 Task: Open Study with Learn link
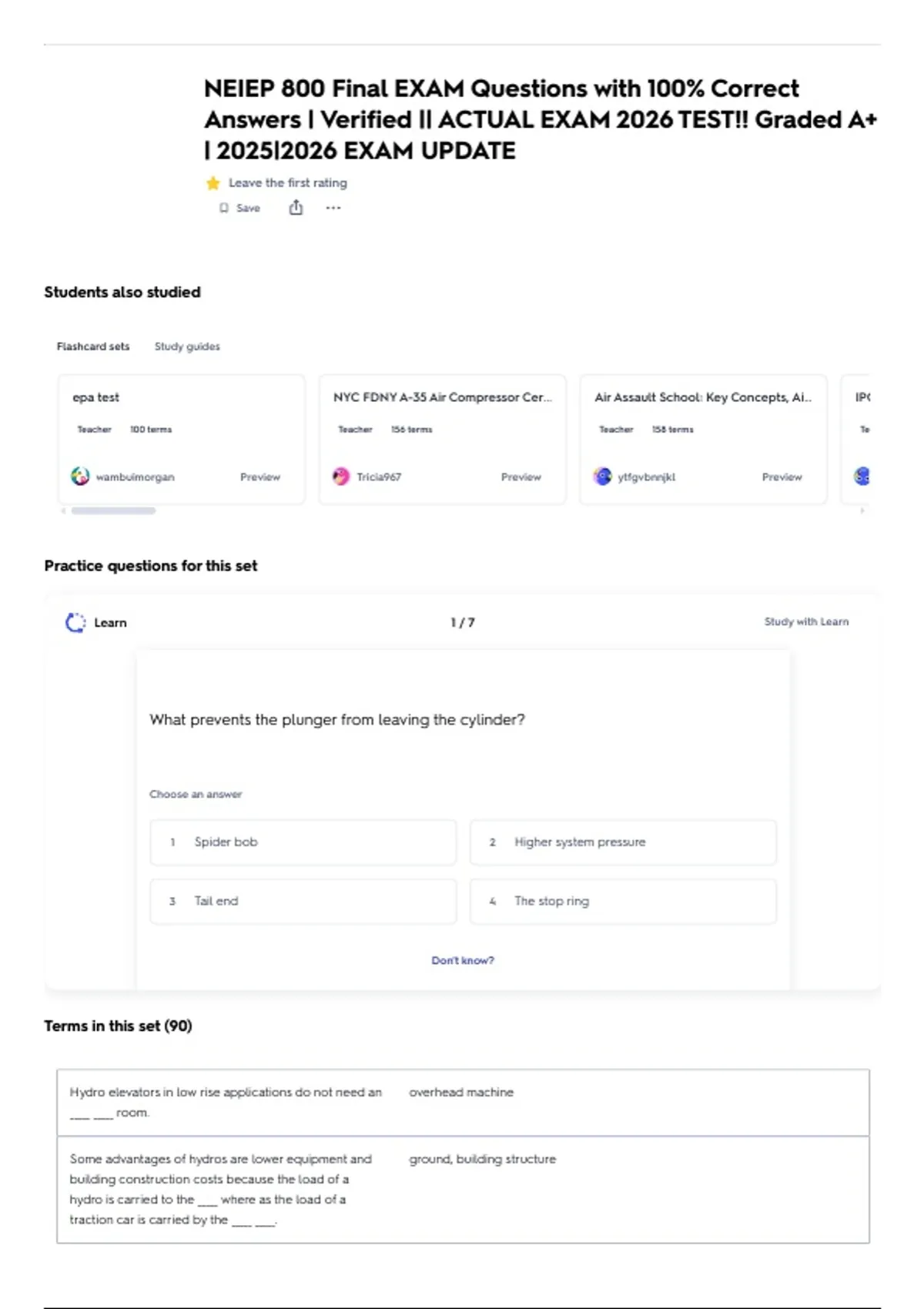point(806,621)
